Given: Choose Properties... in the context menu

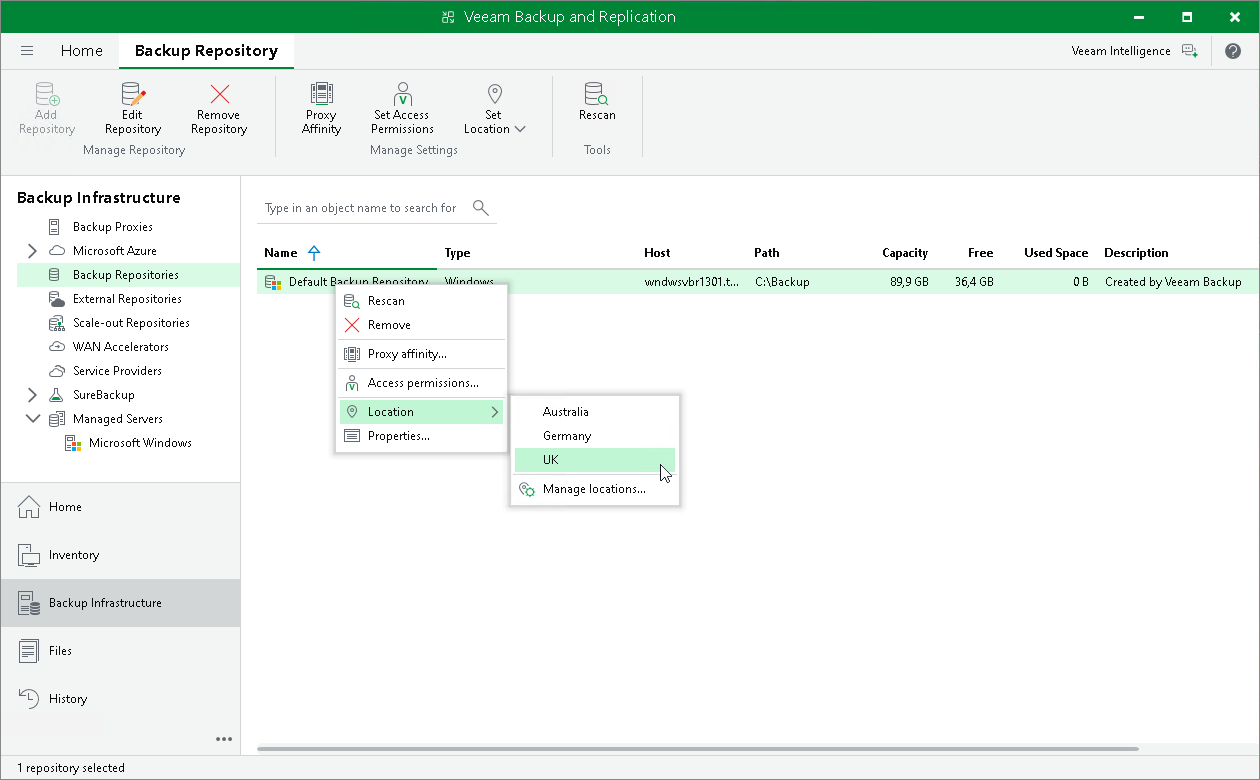Looking at the screenshot, I should tap(421, 436).
